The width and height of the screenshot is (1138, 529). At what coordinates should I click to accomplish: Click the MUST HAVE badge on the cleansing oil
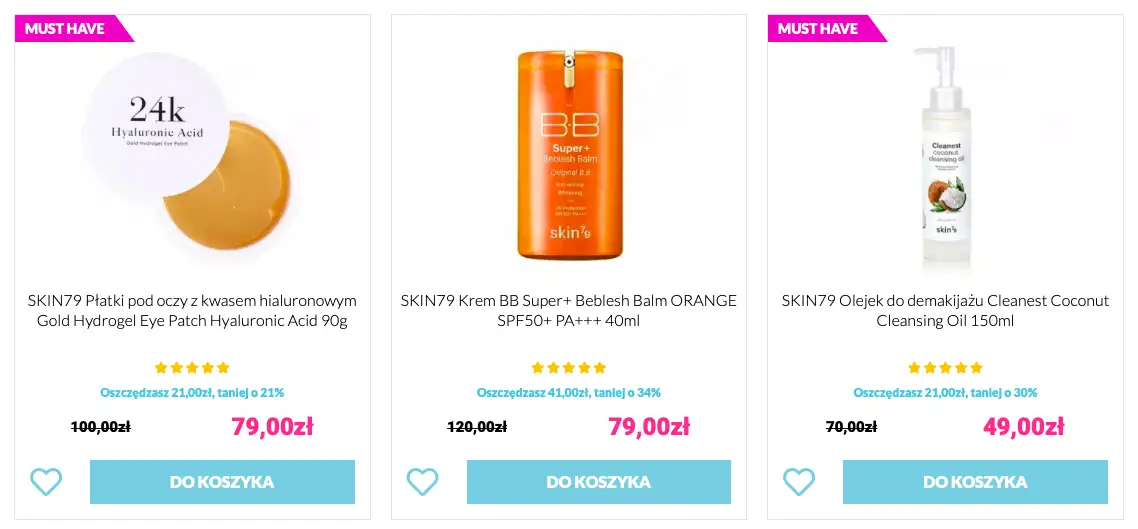[x=819, y=29]
